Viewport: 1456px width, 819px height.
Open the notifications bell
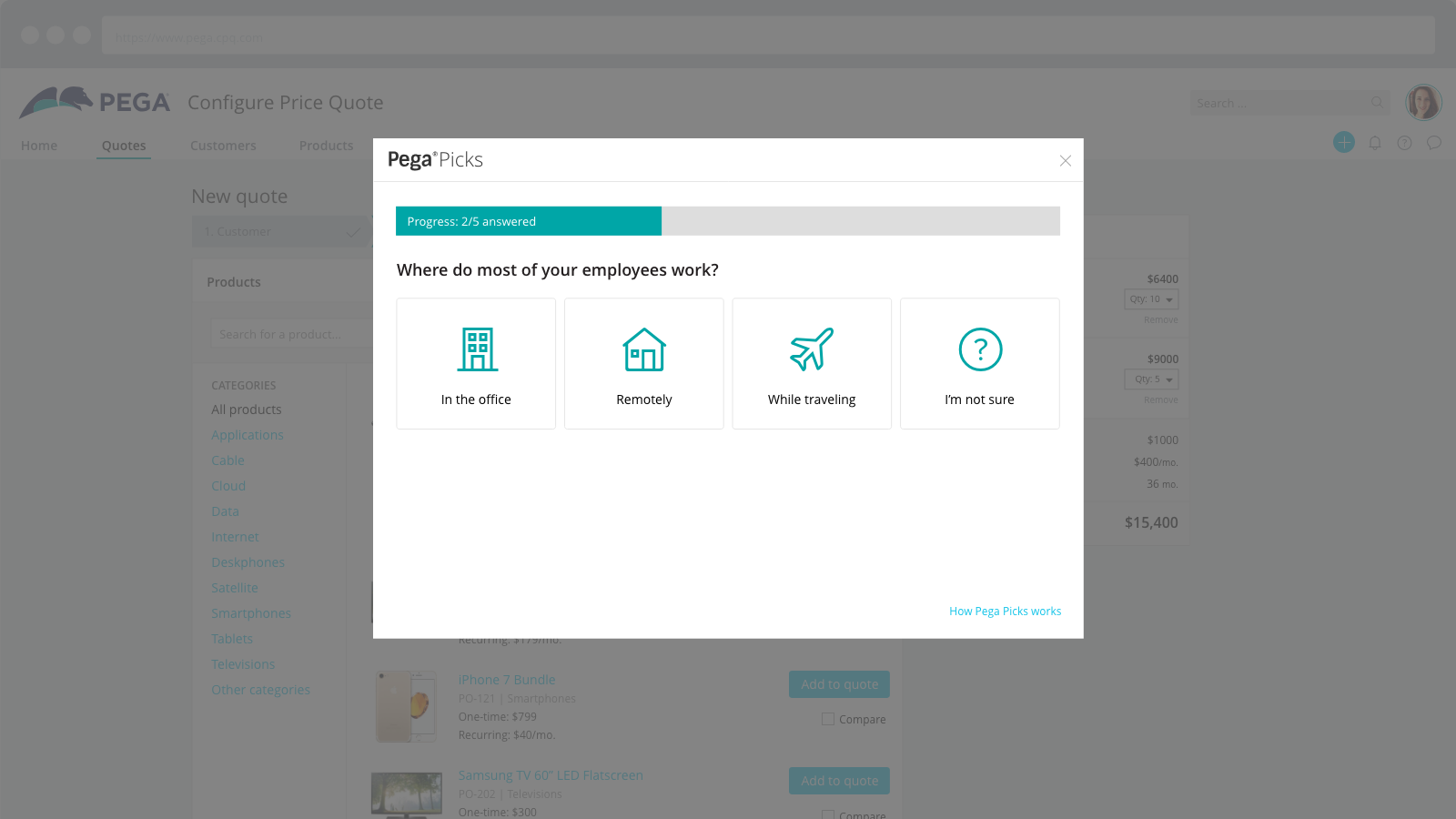(1375, 143)
